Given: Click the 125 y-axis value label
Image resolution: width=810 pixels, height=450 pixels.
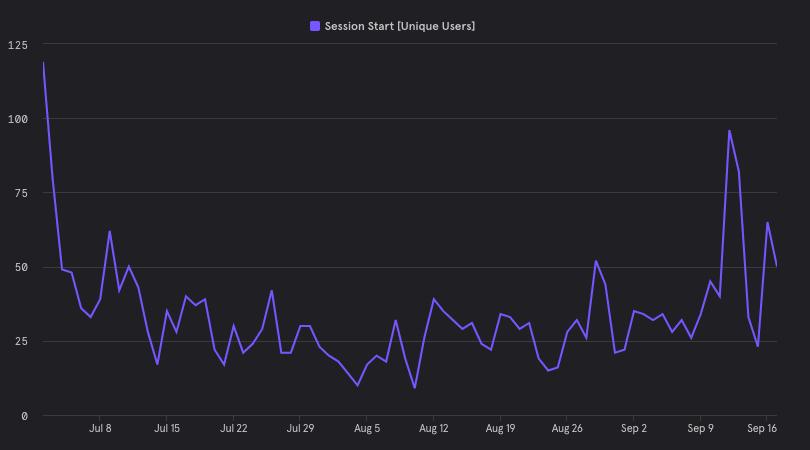Looking at the screenshot, I should tap(17, 45).
